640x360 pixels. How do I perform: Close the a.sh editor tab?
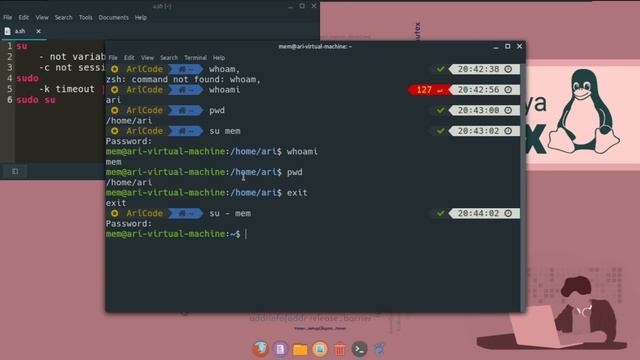click(38, 31)
